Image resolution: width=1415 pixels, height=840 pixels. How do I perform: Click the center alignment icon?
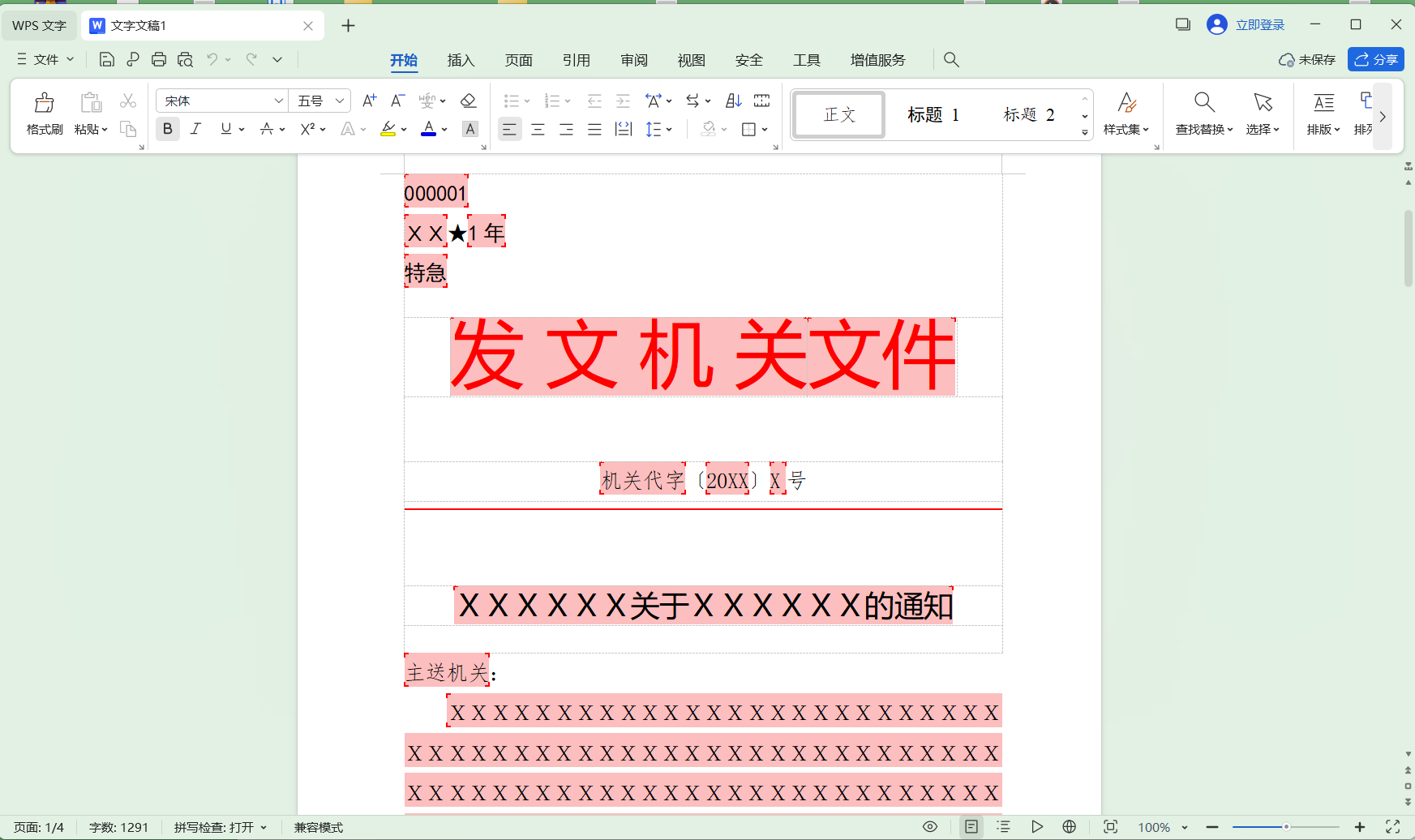coord(538,129)
